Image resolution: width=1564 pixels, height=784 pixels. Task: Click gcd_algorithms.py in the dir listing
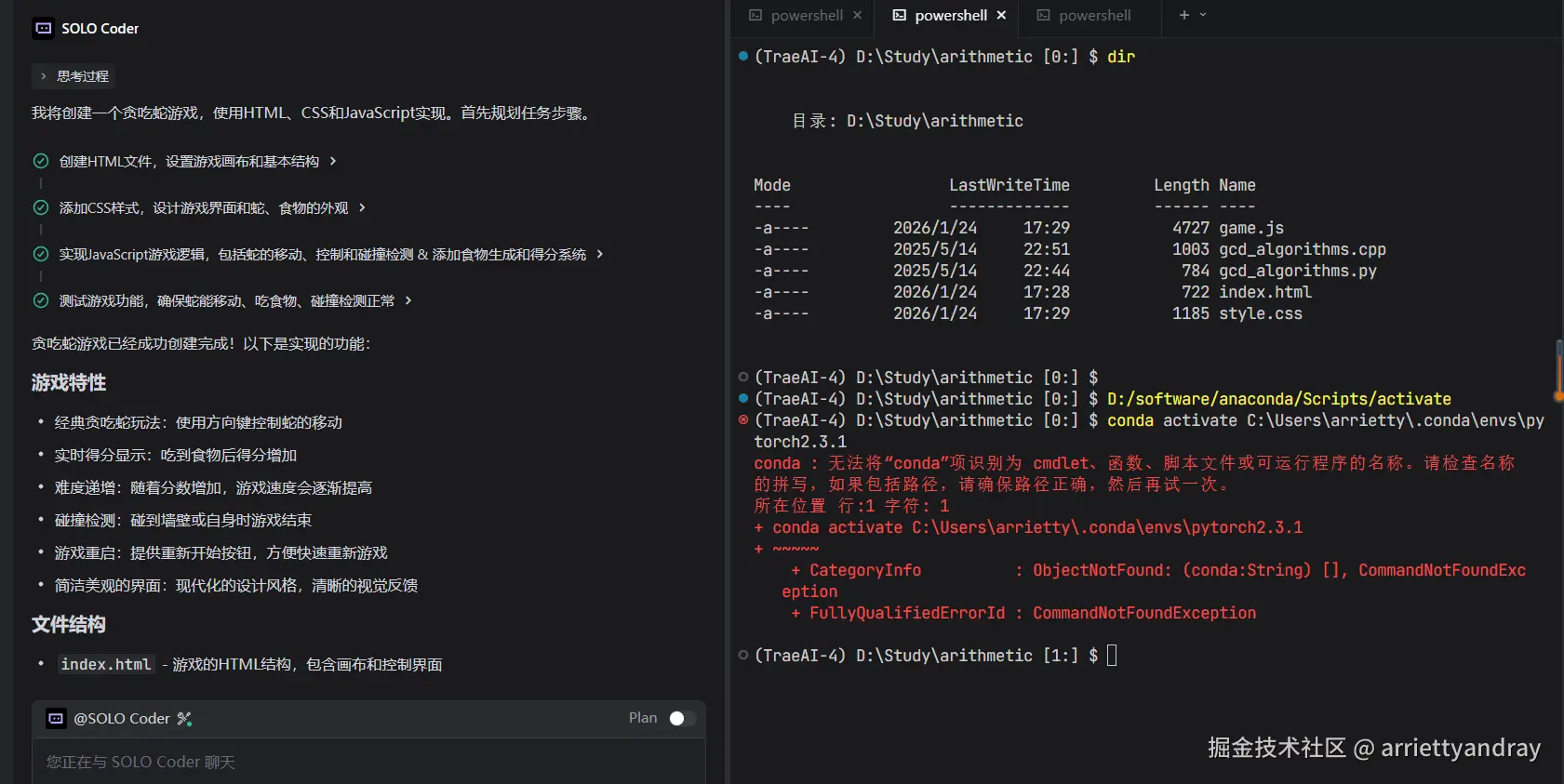pos(1298,271)
